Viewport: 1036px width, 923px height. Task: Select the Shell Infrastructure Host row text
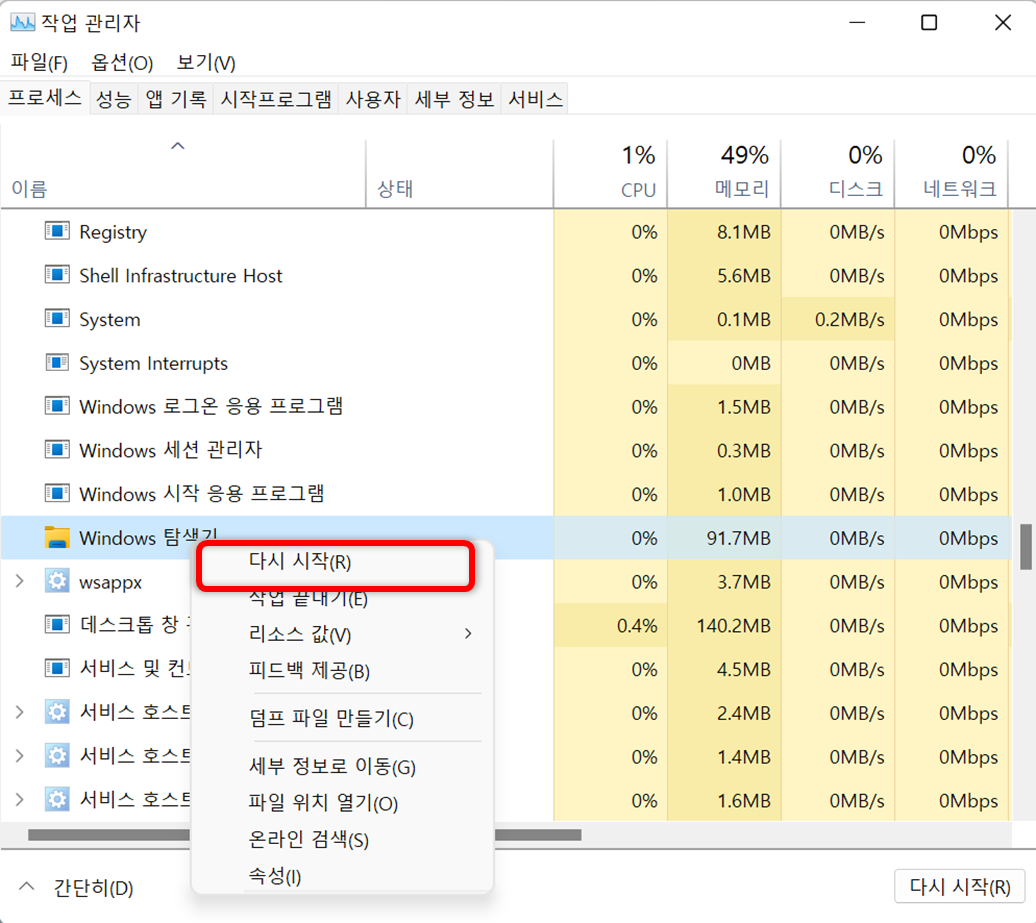[180, 276]
